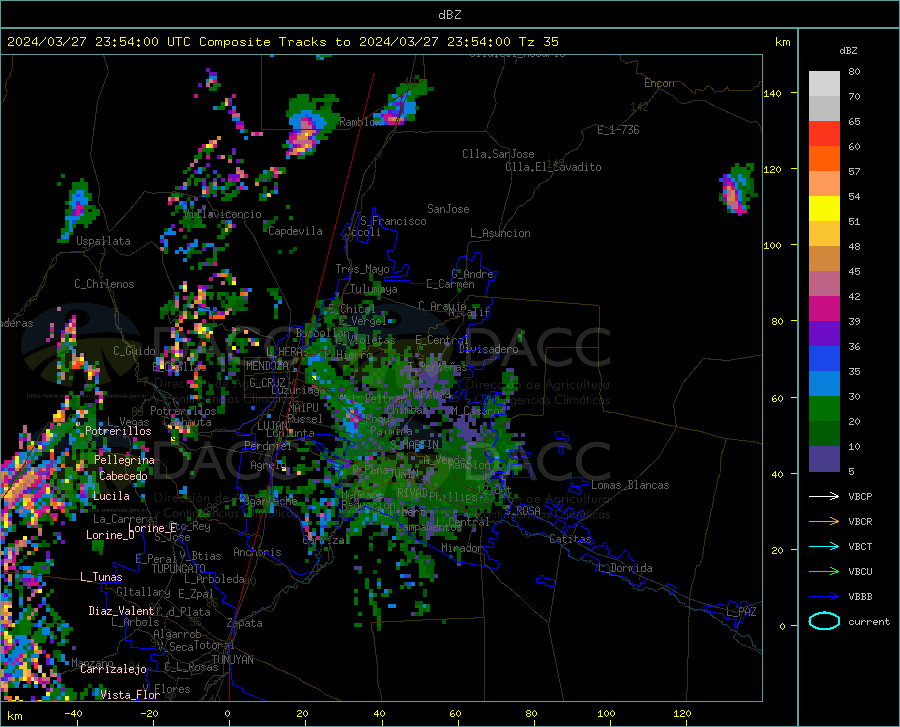
Task: Click the L_Asuncion label
Action: (500, 233)
